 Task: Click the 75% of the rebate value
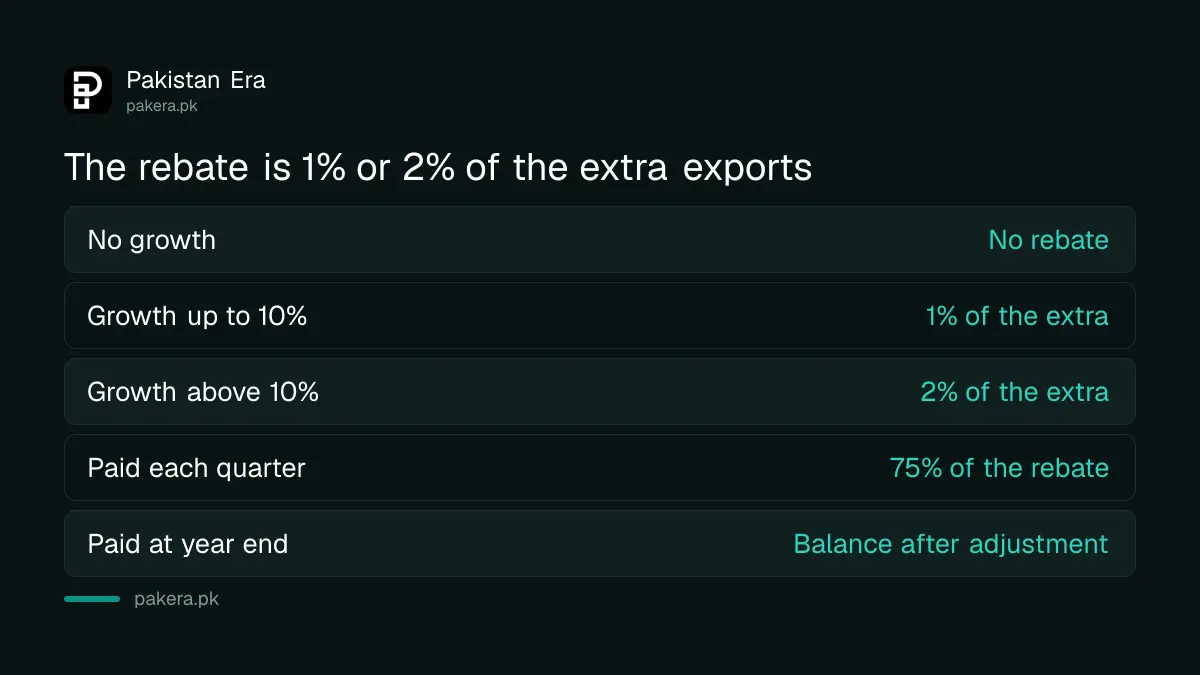tap(999, 468)
